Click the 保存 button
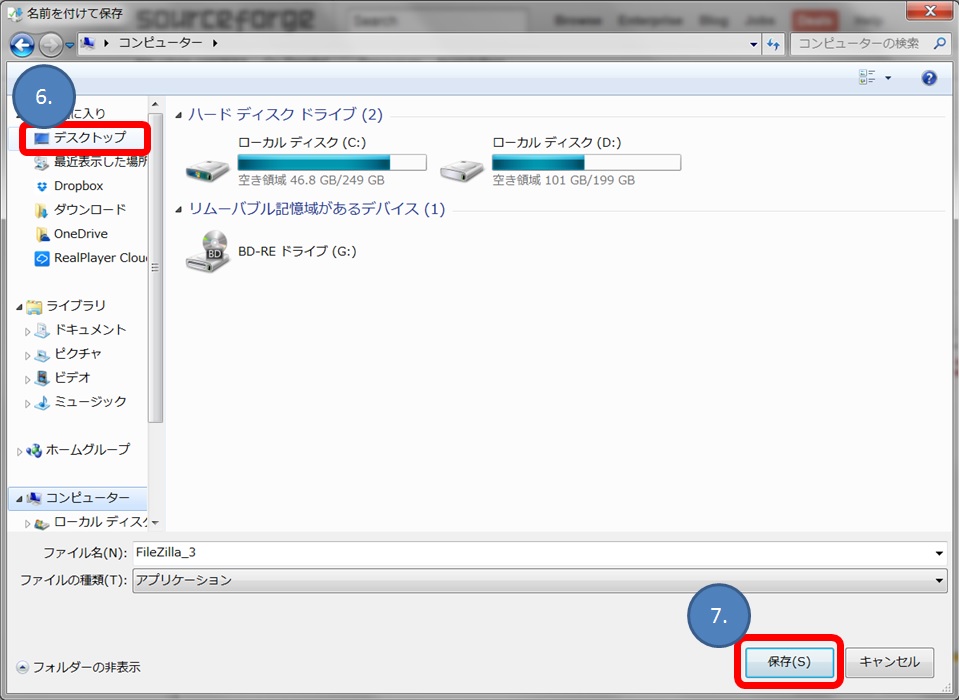The height and width of the screenshot is (700, 959). pyautogui.click(x=789, y=662)
